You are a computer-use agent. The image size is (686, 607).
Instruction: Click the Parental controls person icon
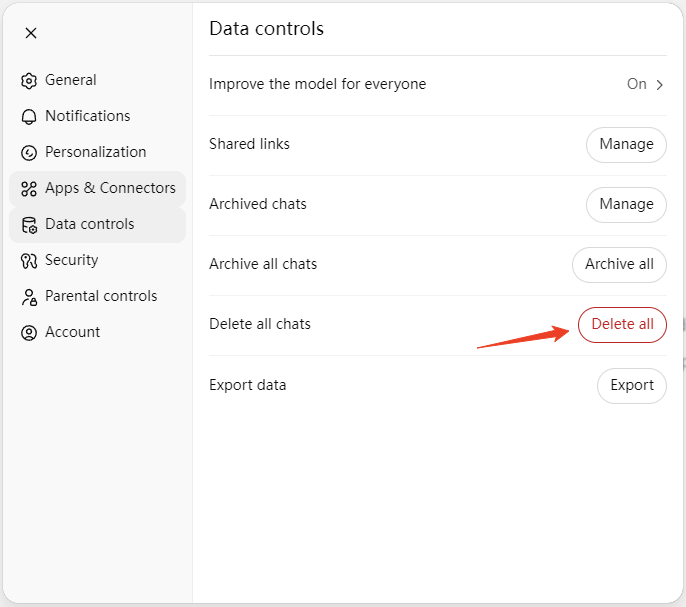coord(29,297)
